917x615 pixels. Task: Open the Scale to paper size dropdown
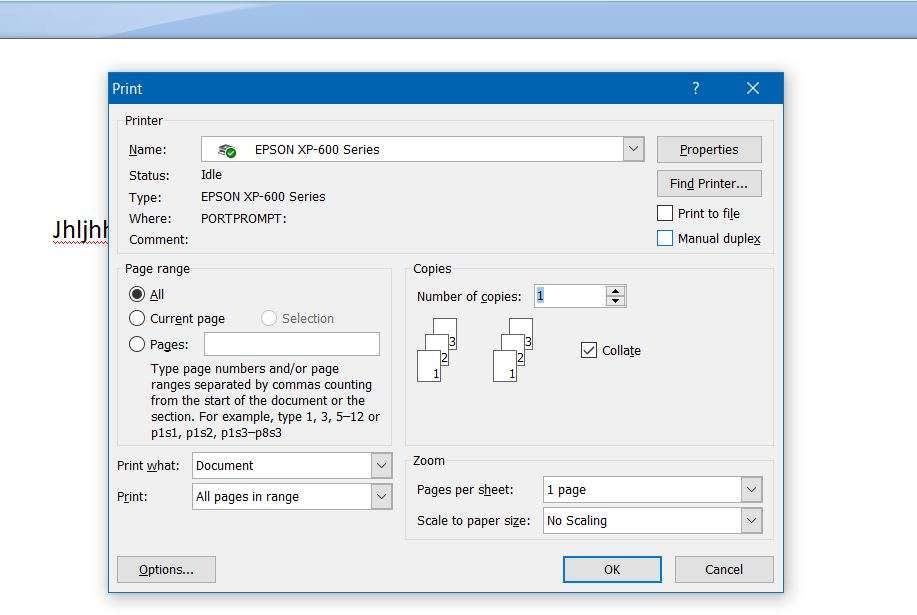point(751,520)
